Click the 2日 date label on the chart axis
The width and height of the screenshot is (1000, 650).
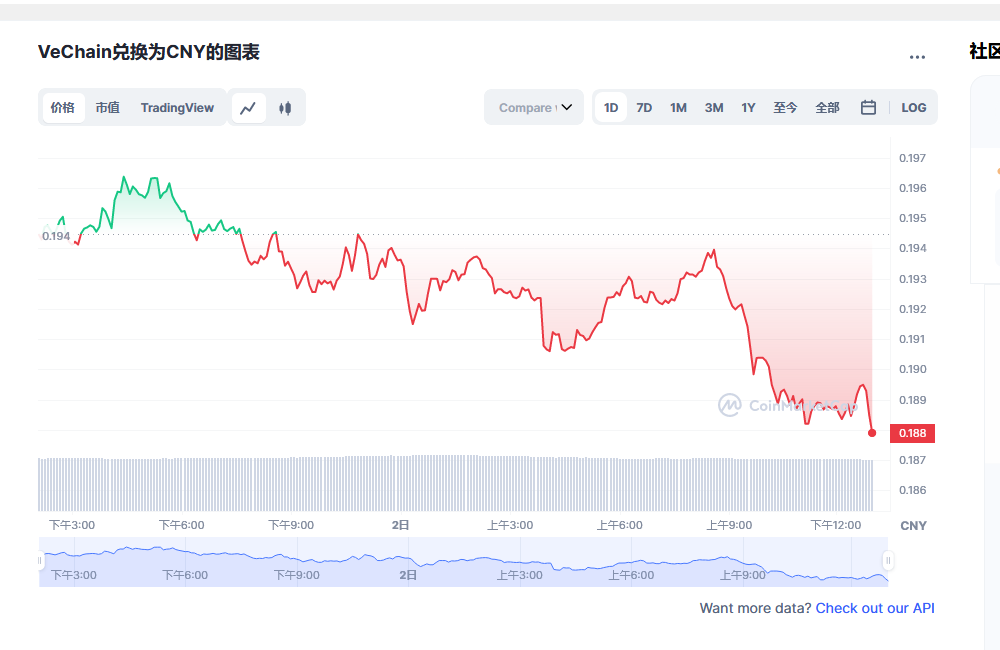click(x=401, y=525)
